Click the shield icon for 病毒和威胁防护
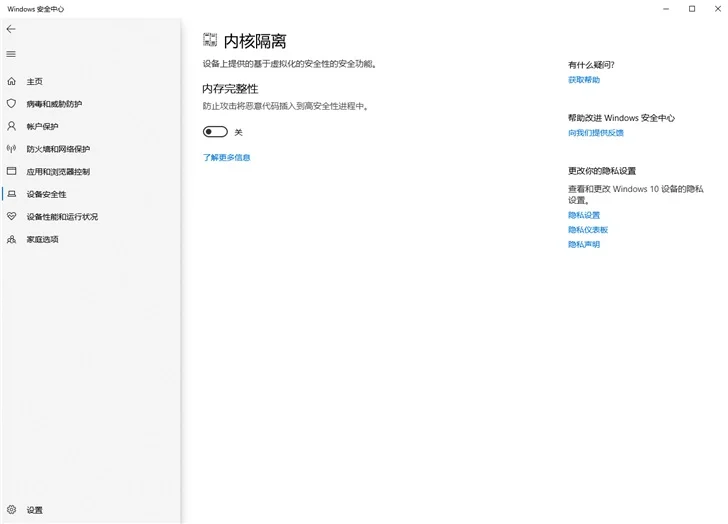Image resolution: width=728 pixels, height=524 pixels. click(12, 104)
